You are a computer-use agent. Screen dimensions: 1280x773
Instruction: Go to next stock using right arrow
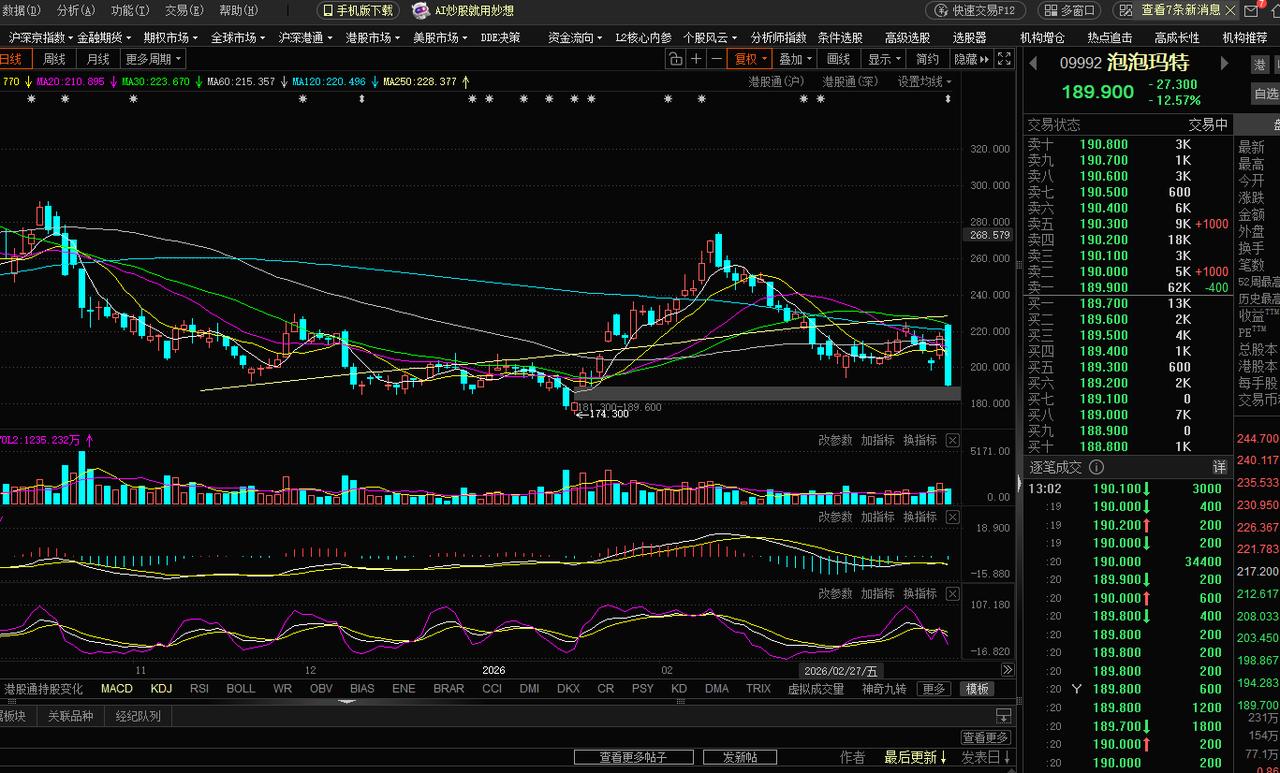(1223, 63)
